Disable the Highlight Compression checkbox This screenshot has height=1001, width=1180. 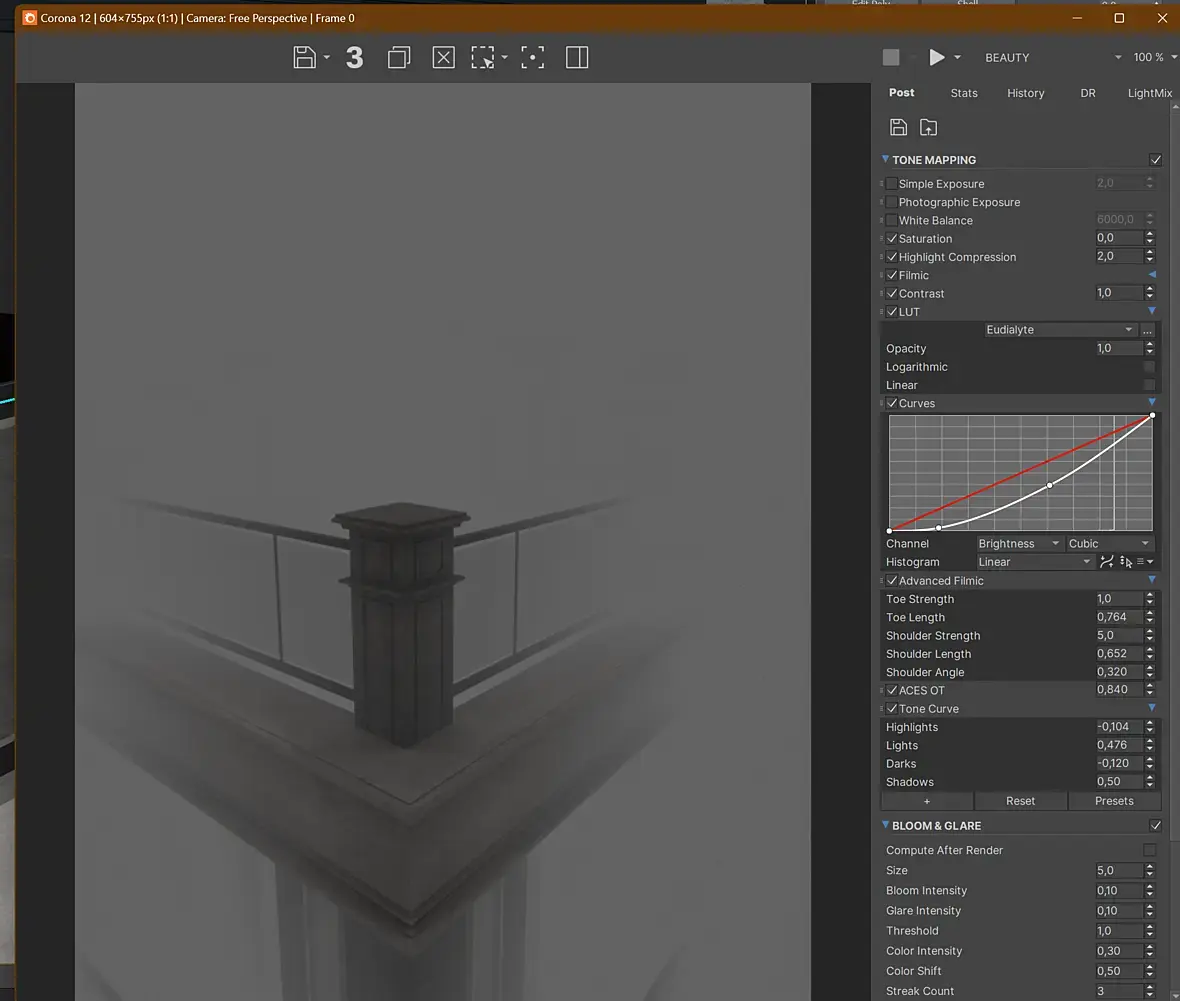[x=891, y=257]
